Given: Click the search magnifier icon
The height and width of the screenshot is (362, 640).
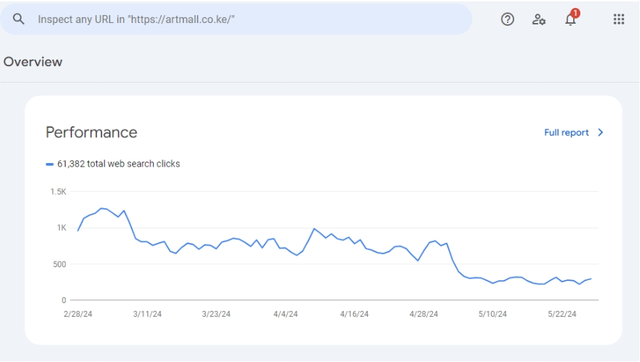Looking at the screenshot, I should [18, 19].
